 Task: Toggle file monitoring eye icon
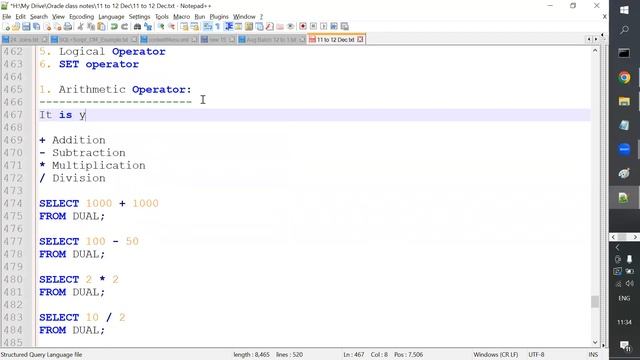(291, 27)
